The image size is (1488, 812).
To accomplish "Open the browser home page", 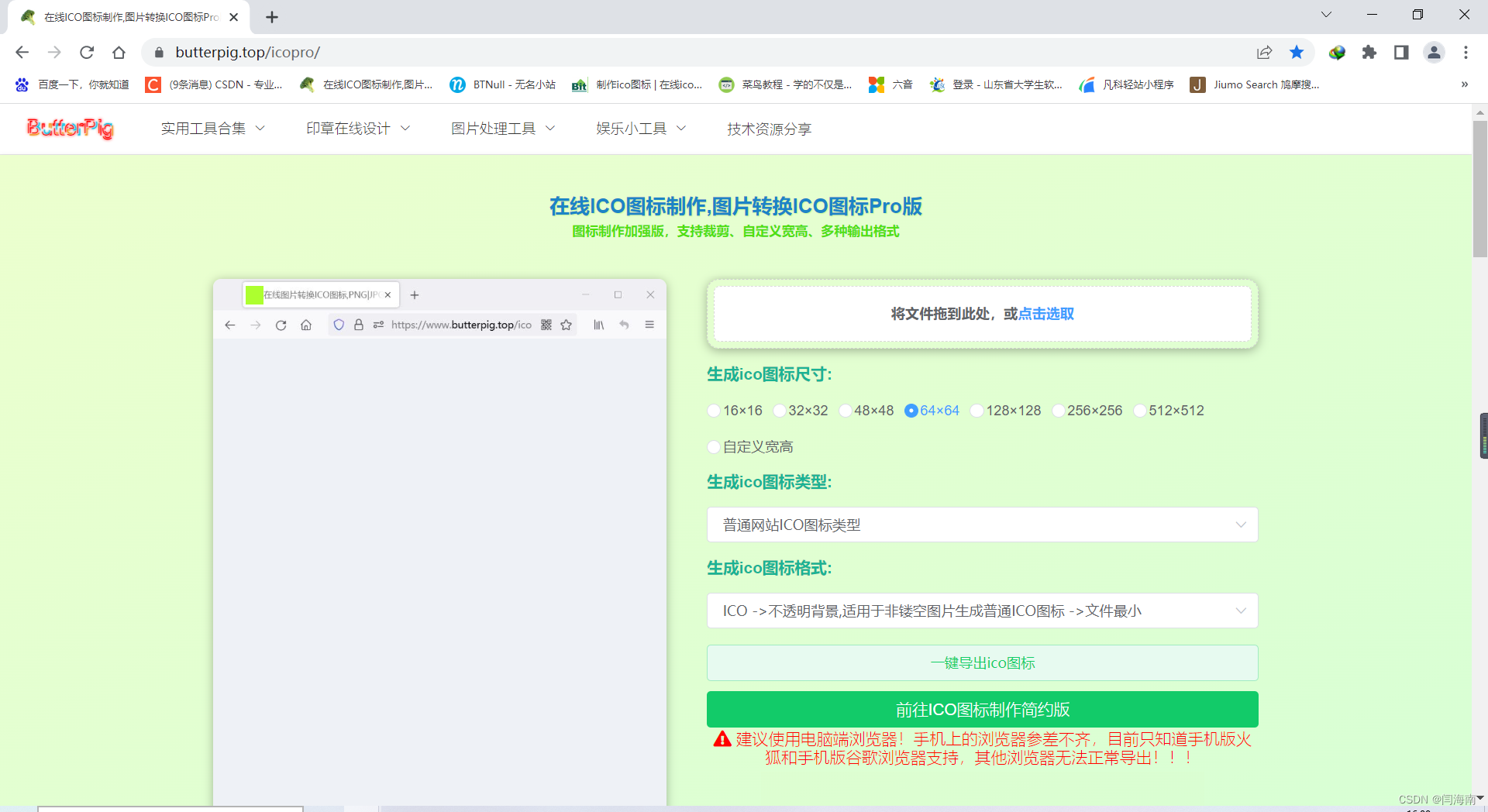I will point(119,52).
